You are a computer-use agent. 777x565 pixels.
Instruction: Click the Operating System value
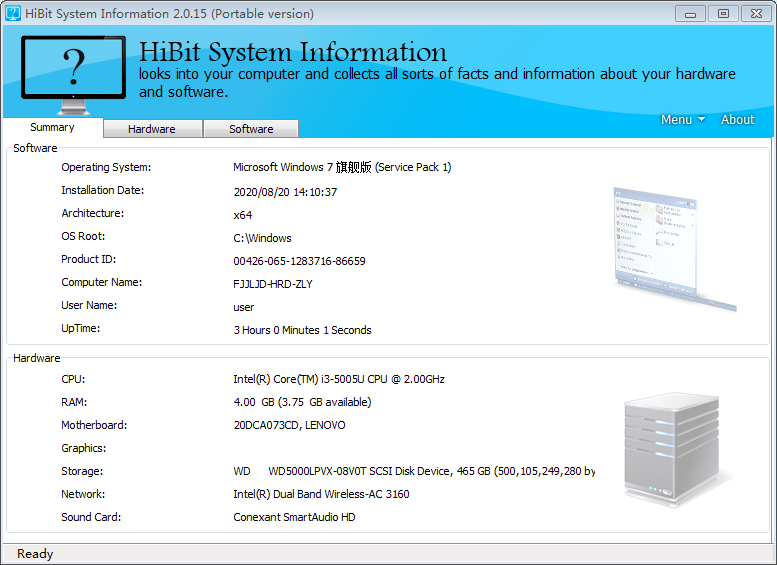click(x=342, y=167)
